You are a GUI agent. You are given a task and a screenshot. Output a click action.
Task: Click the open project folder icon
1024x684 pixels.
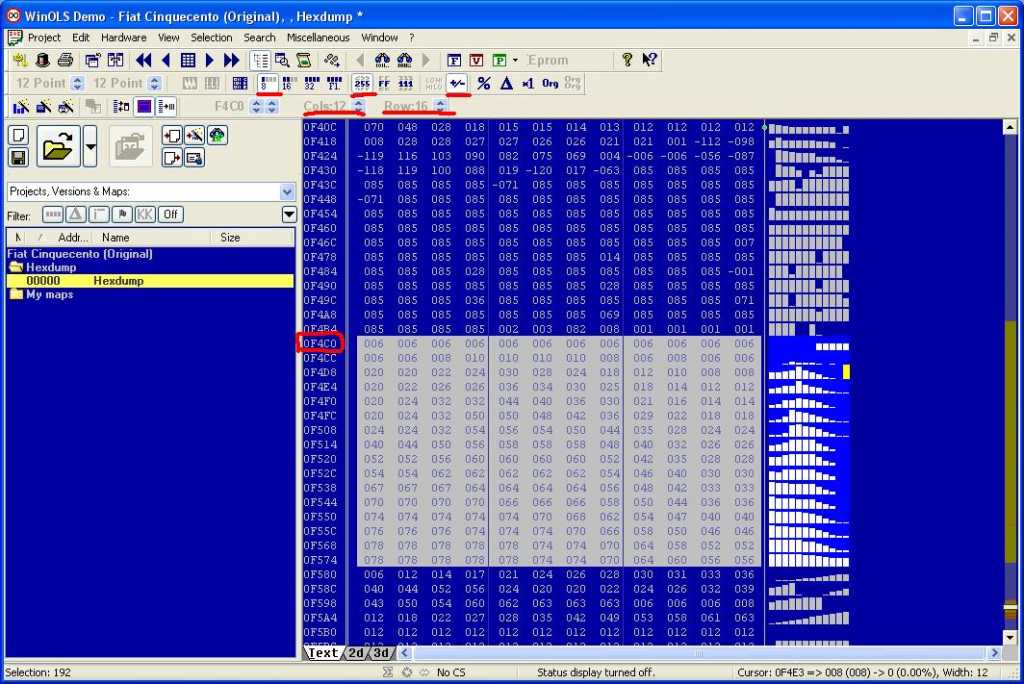59,147
